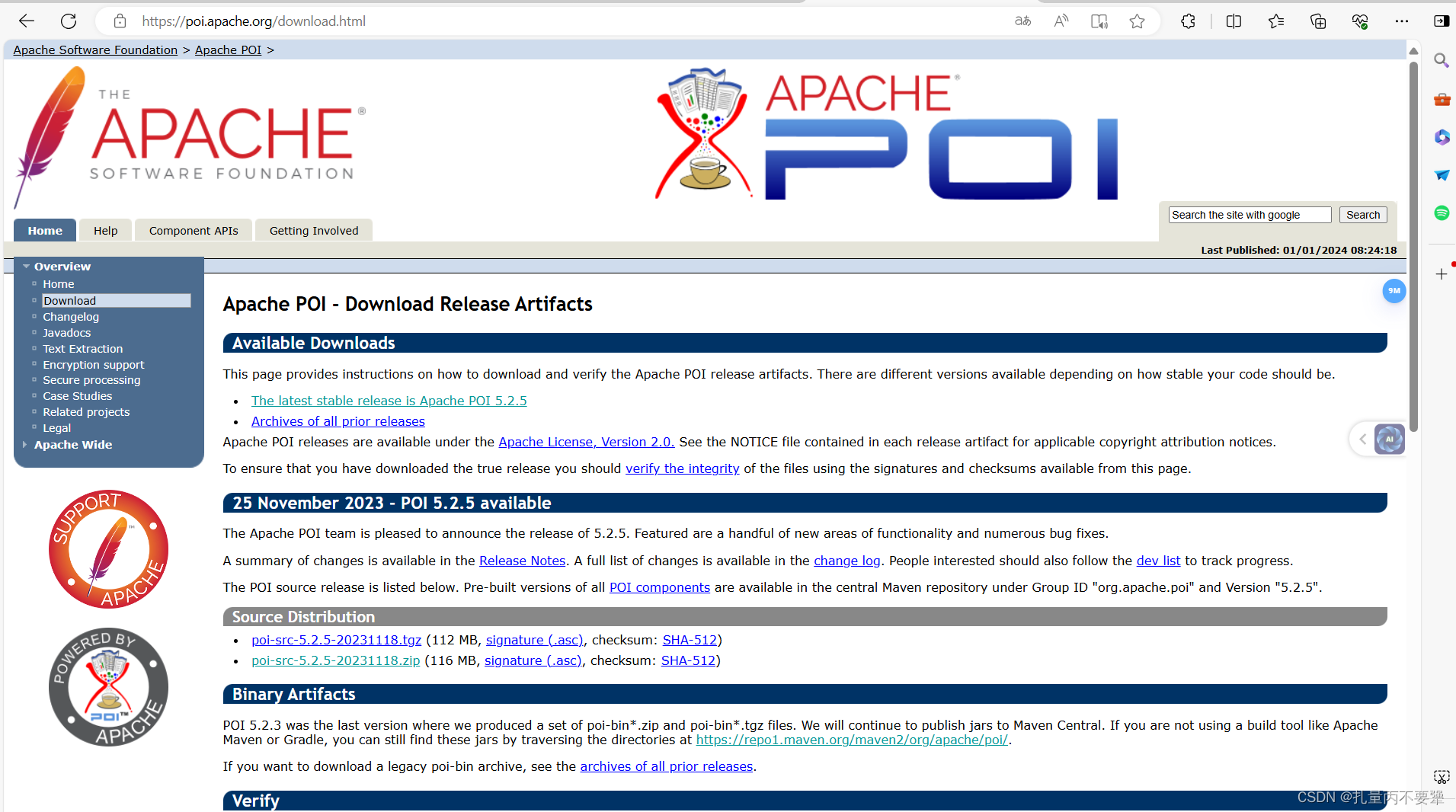Open Related projects from side menu

(86, 412)
